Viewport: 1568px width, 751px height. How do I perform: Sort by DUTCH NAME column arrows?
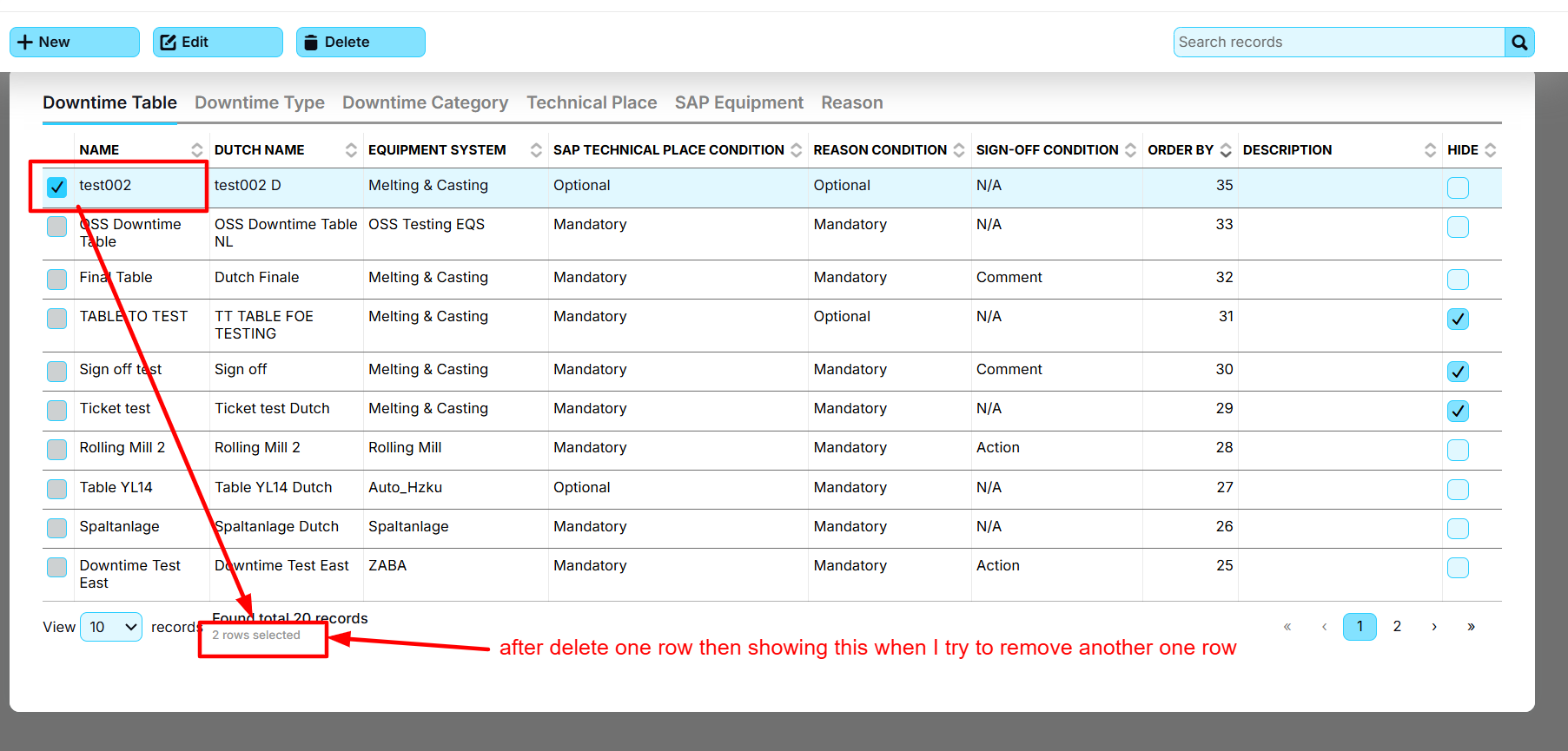[351, 150]
